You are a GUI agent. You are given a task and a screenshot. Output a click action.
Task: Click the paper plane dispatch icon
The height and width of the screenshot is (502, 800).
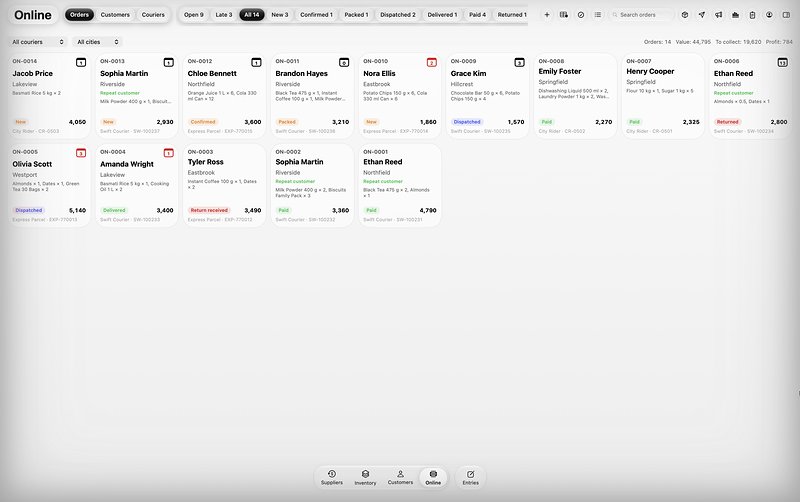pyautogui.click(x=702, y=15)
